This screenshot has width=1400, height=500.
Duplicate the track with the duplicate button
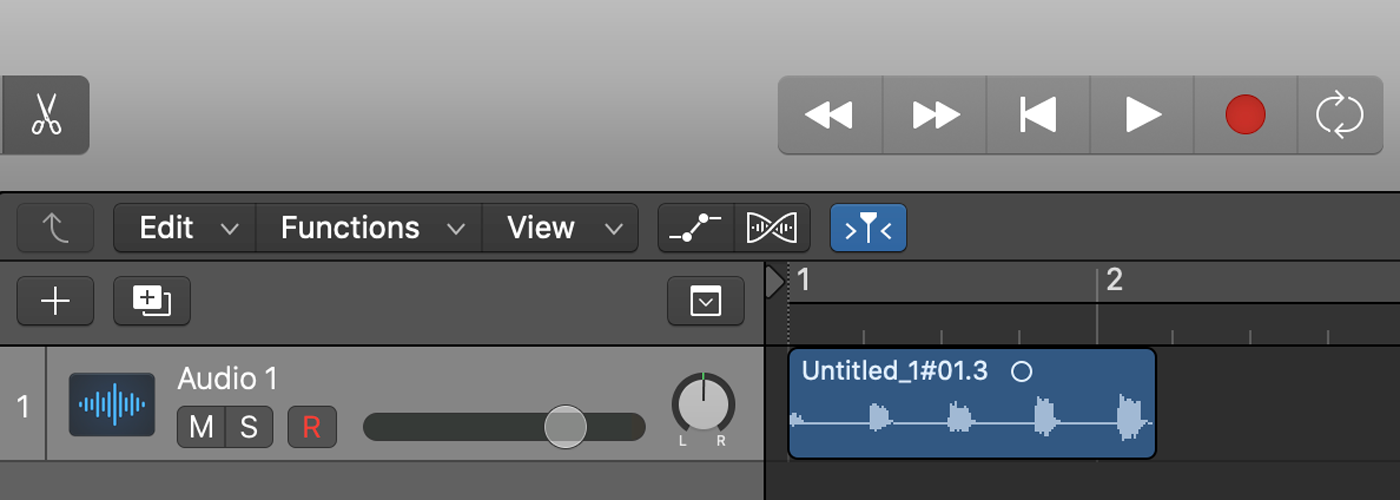point(152,301)
